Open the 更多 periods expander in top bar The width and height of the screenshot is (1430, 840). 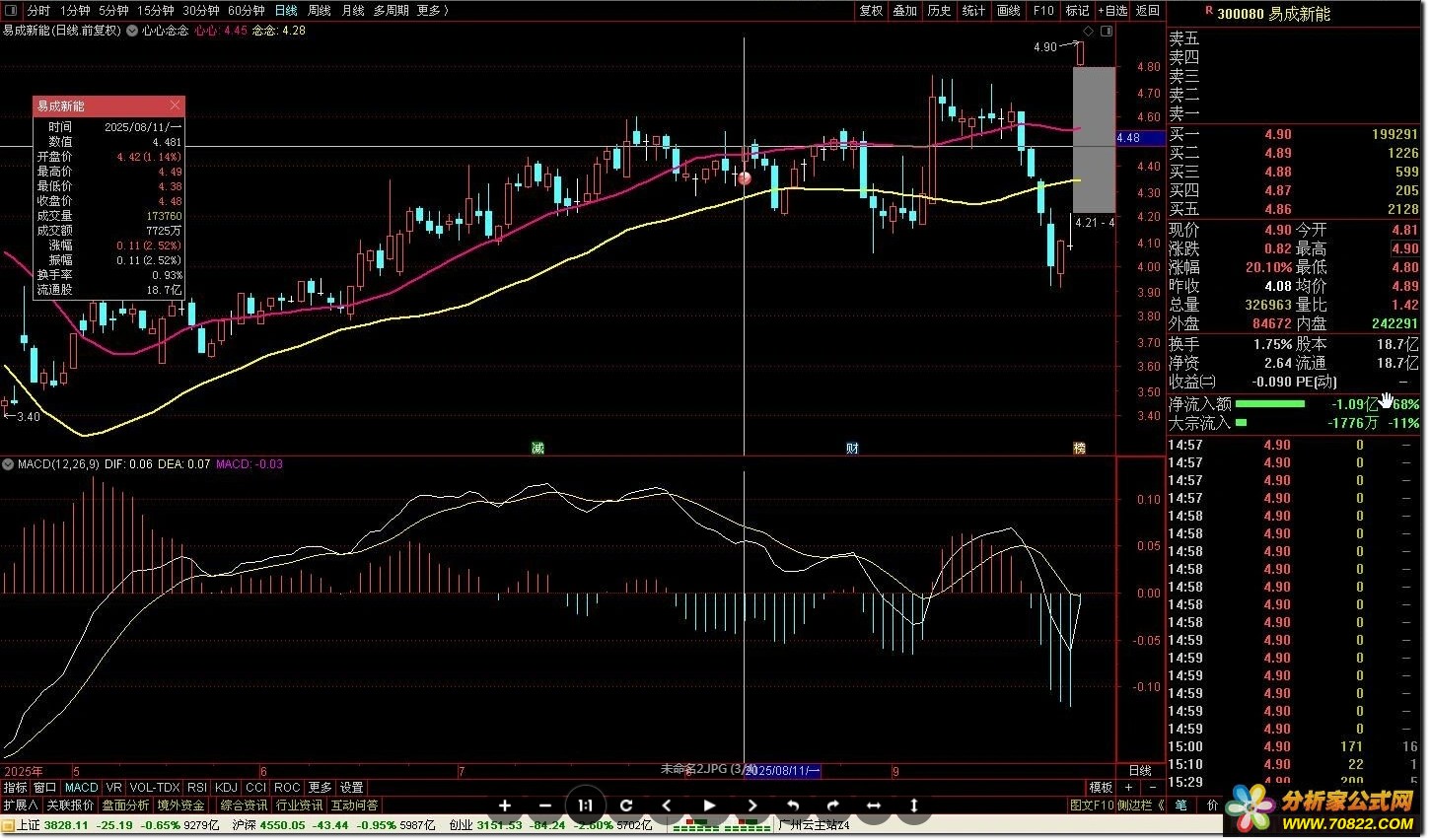[432, 11]
